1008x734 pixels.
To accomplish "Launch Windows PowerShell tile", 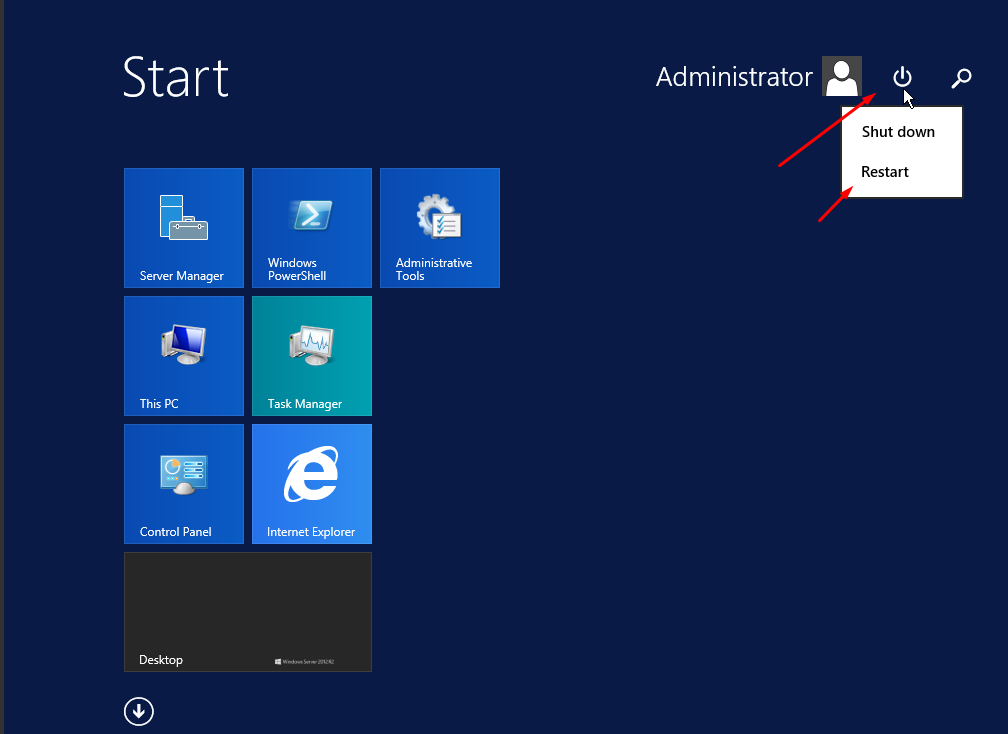I will coord(312,228).
